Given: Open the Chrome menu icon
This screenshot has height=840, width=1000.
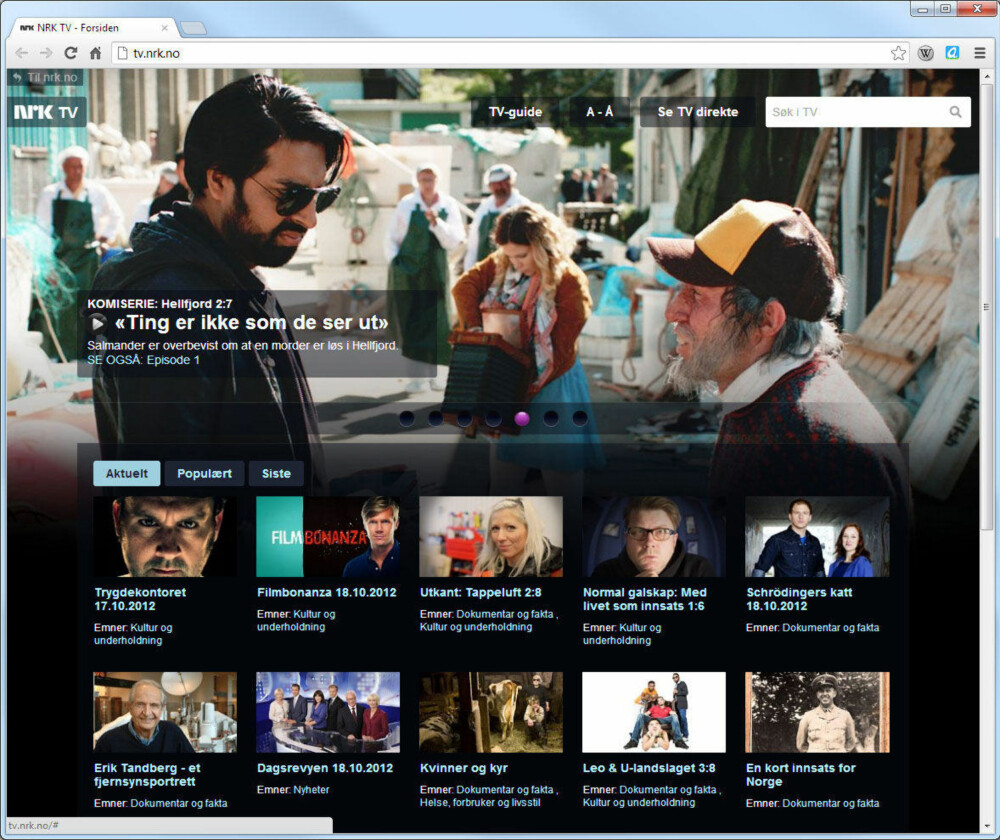Looking at the screenshot, I should coord(980,53).
